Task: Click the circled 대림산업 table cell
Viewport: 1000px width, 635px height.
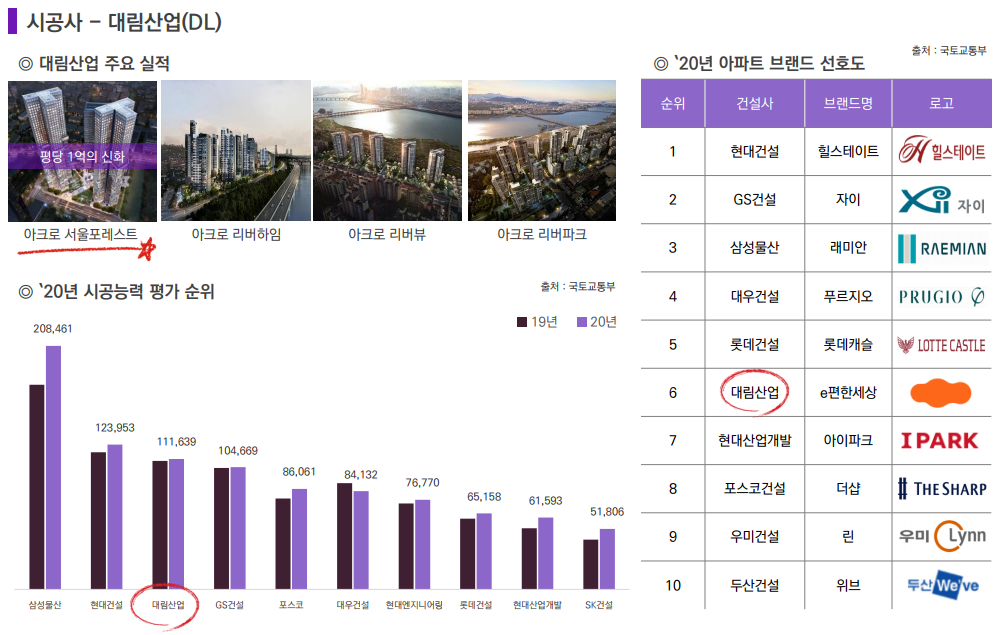Action: pyautogui.click(x=754, y=393)
